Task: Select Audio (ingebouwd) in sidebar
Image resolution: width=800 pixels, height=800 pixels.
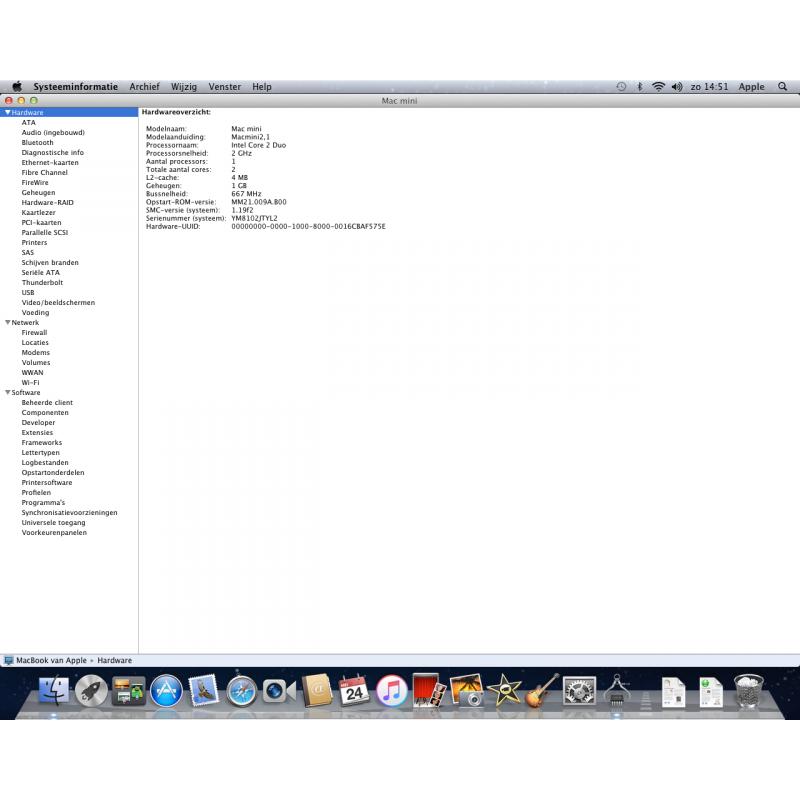Action: point(53,133)
